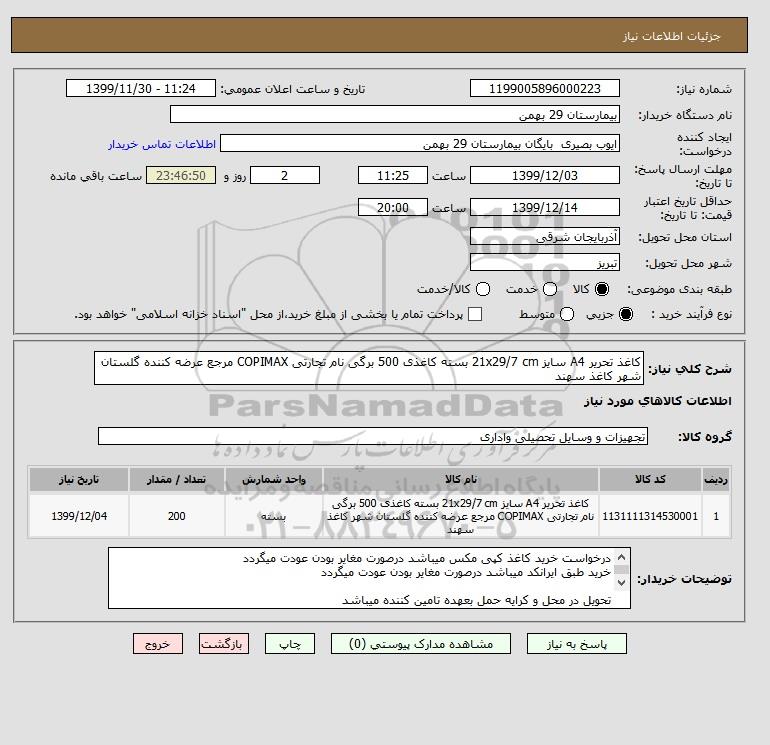Image resolution: width=770 pixels, height=745 pixels.
Task: Toggle the Islamic treasury payment checkbox
Action: point(475,314)
